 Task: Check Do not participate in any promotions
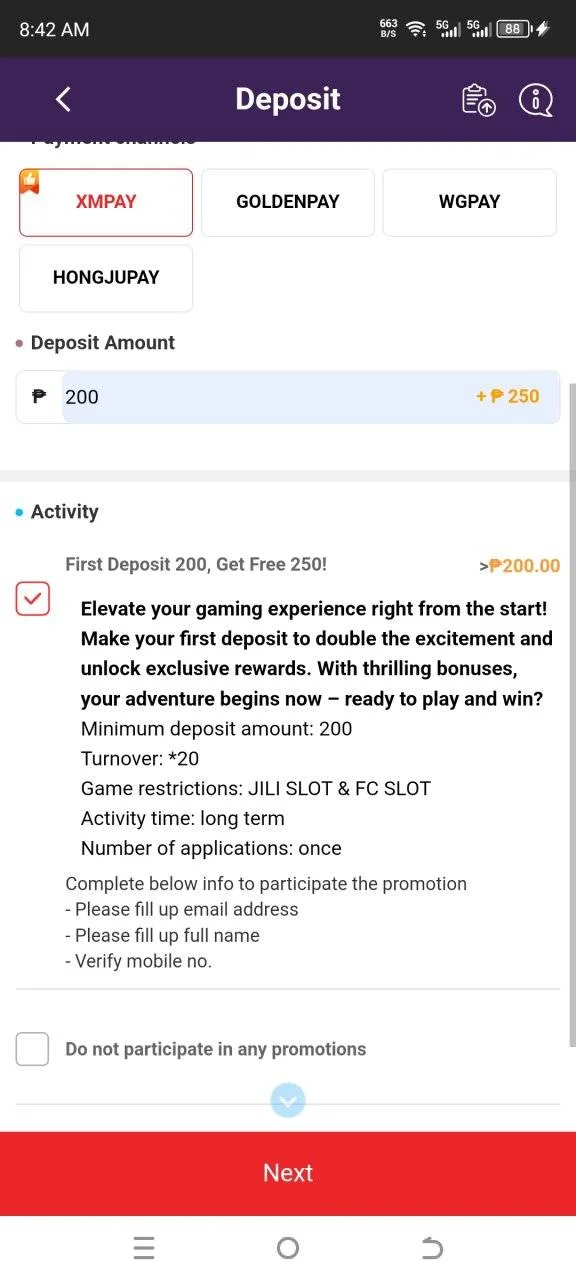click(x=33, y=1049)
